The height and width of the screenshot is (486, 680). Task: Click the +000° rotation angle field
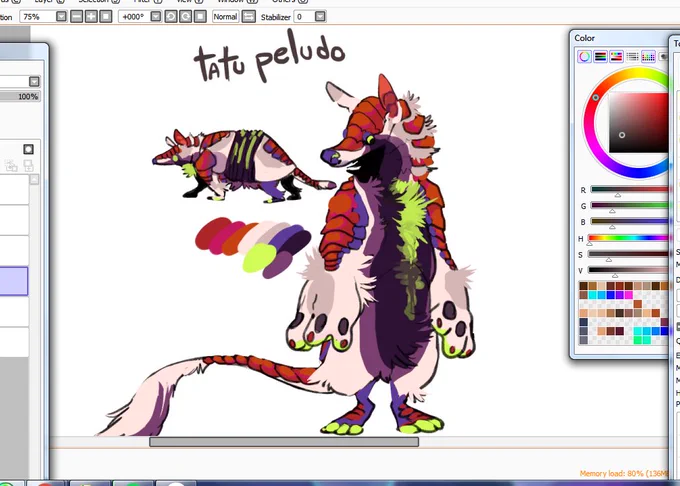click(134, 17)
